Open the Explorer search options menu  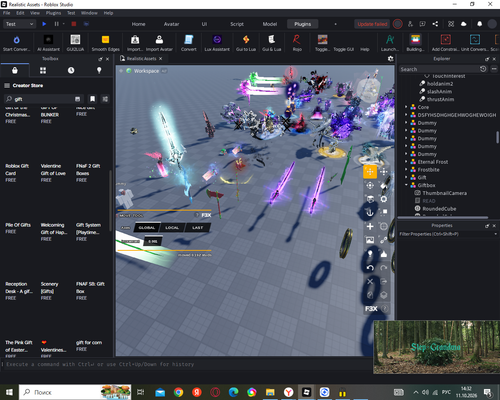point(494,69)
